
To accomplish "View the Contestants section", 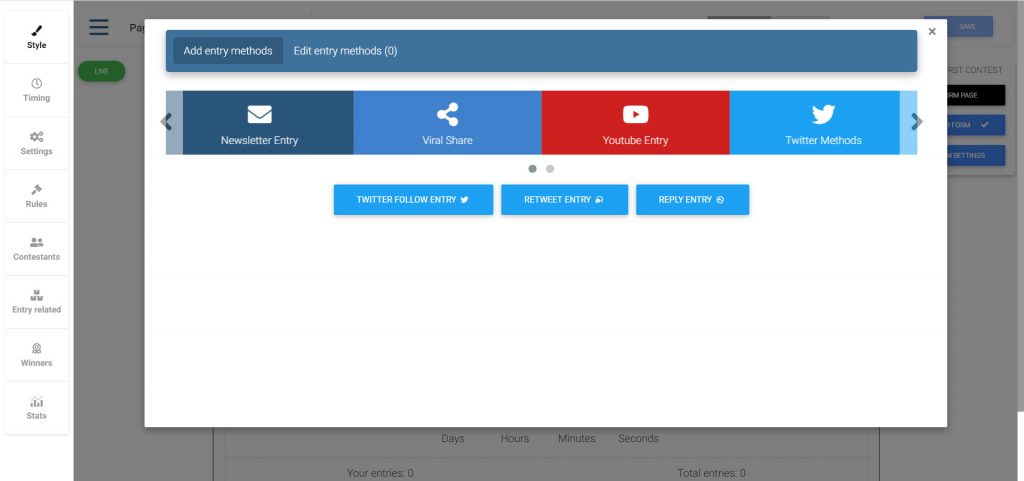I will click(36, 249).
